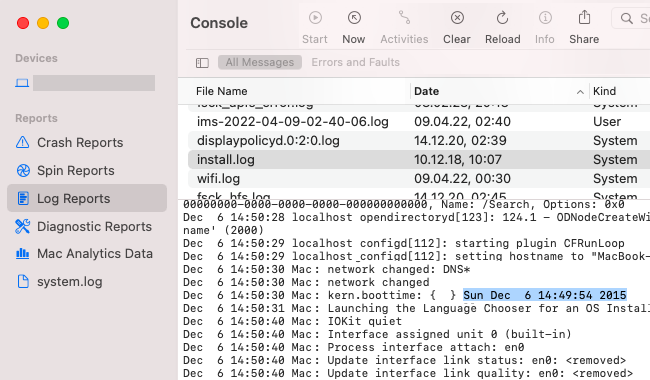Switch to the All Messages filter
This screenshot has height=380, width=650.
point(260,62)
